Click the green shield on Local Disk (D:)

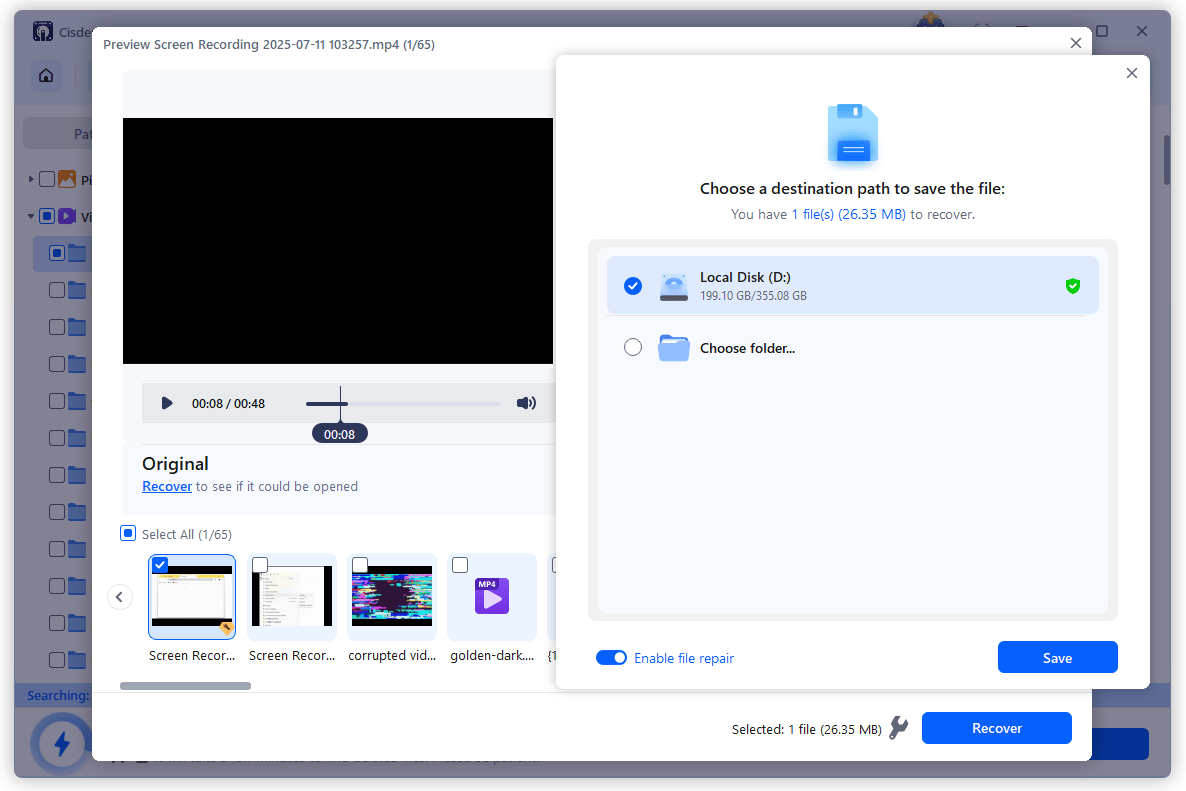tap(1073, 286)
